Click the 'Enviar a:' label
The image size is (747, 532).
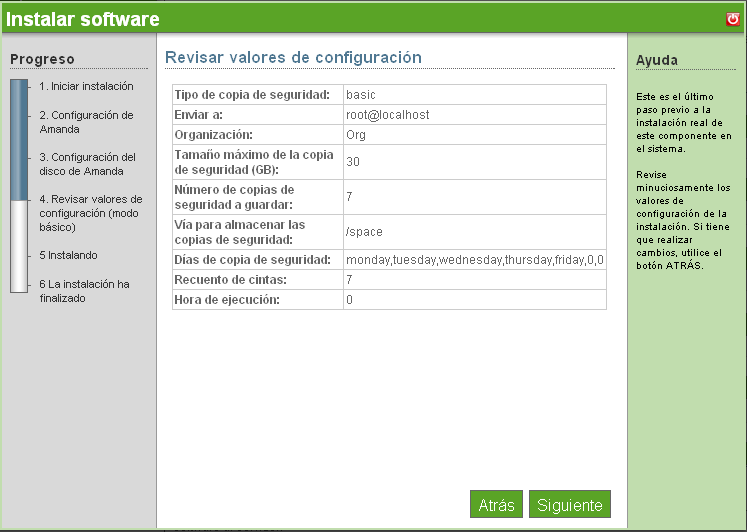click(198, 115)
